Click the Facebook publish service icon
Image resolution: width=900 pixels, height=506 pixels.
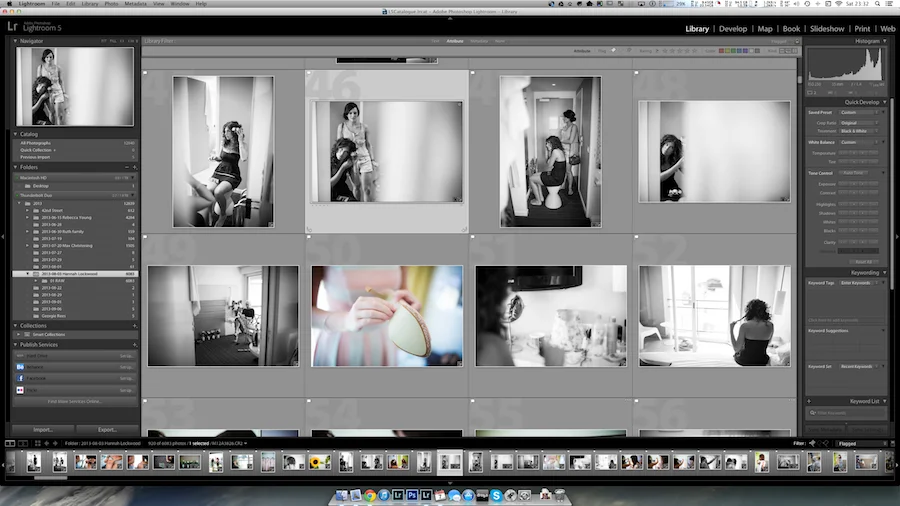(20, 379)
